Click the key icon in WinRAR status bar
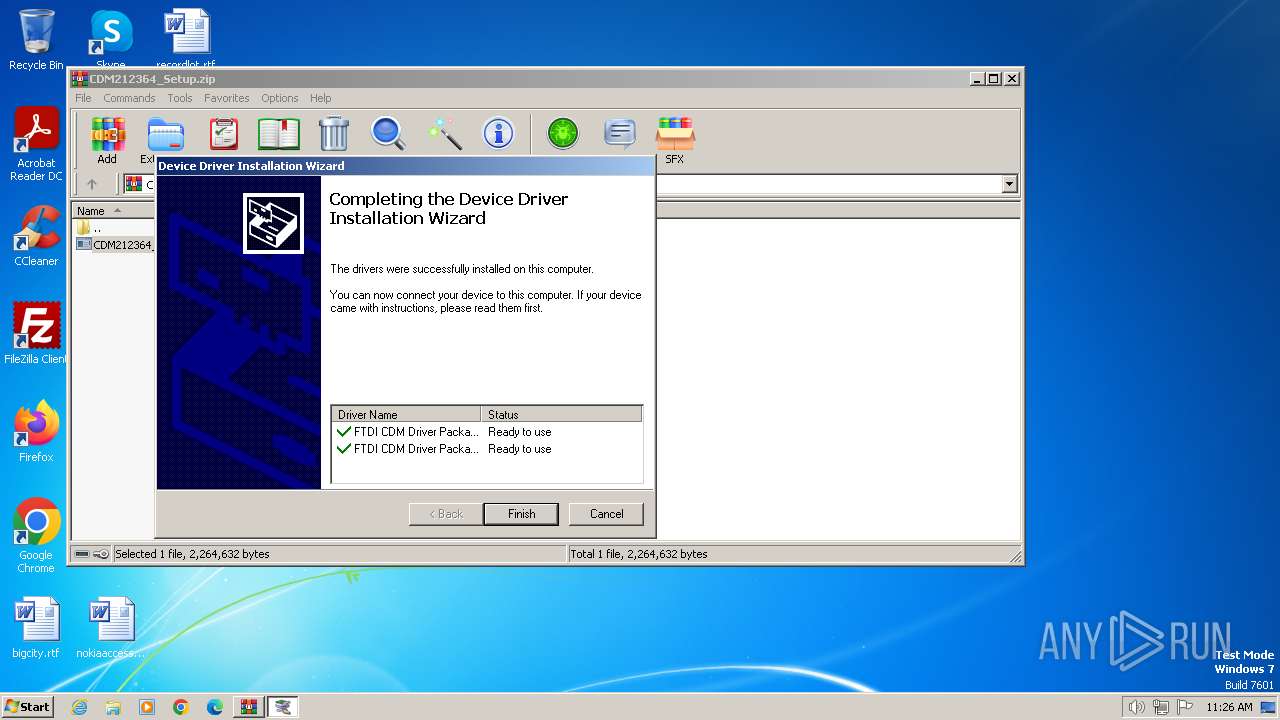Screen dimensions: 1280x720 point(101,554)
